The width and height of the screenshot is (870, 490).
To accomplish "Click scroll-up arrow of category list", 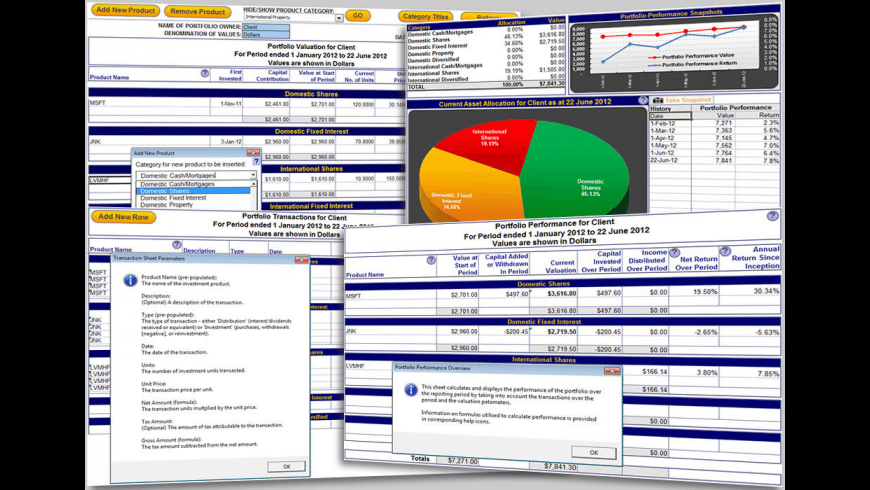I will pyautogui.click(x=254, y=184).
